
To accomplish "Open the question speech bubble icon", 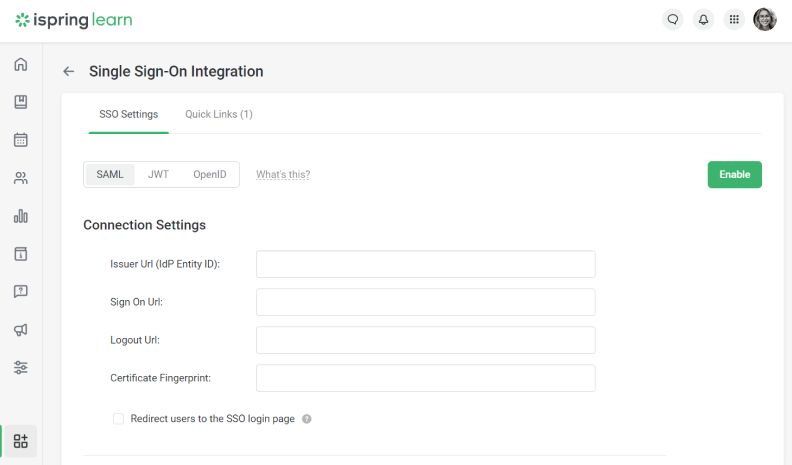I will (x=21, y=292).
